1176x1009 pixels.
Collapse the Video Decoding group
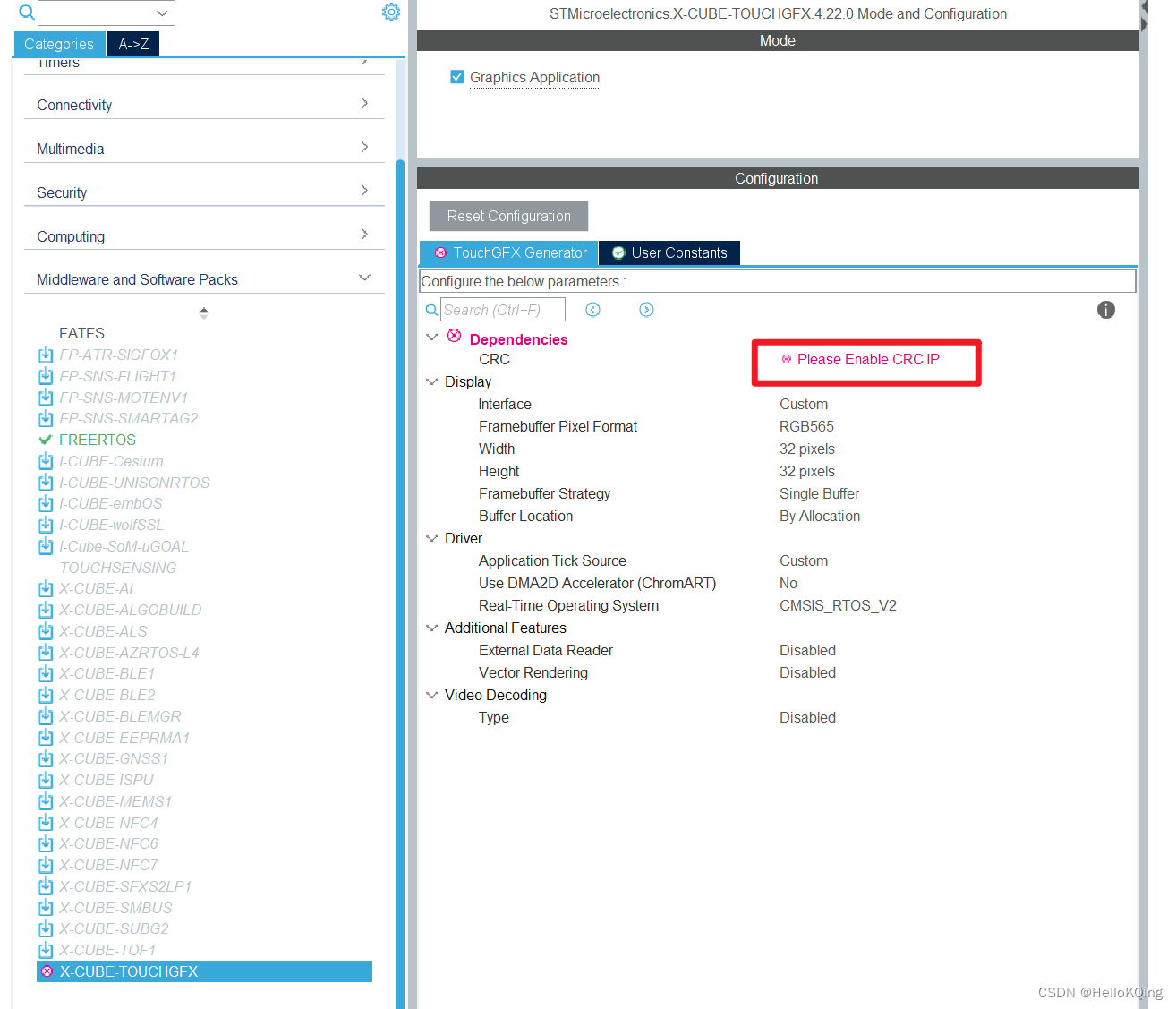(x=432, y=695)
